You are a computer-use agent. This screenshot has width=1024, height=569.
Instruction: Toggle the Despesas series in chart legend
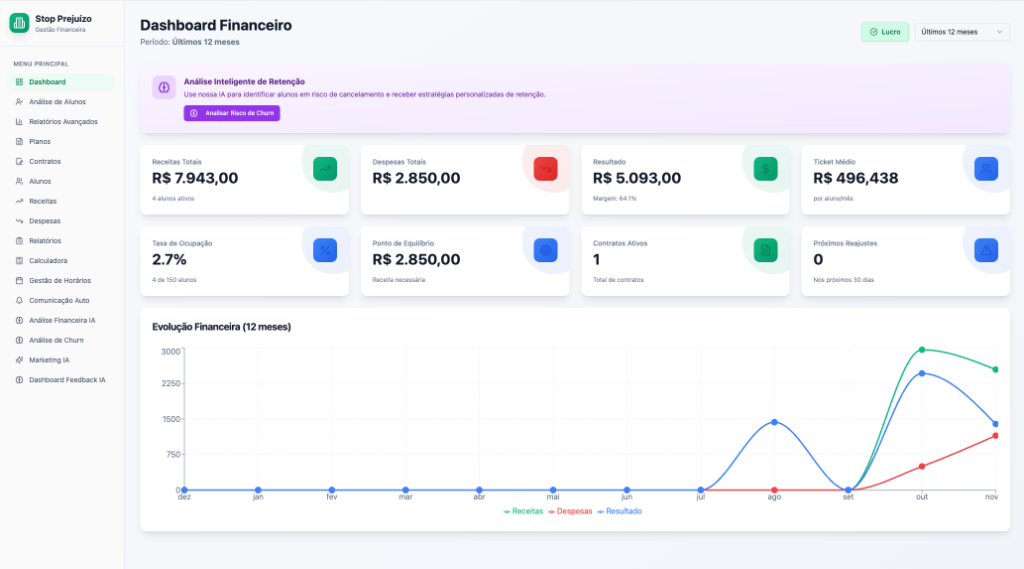click(x=569, y=511)
